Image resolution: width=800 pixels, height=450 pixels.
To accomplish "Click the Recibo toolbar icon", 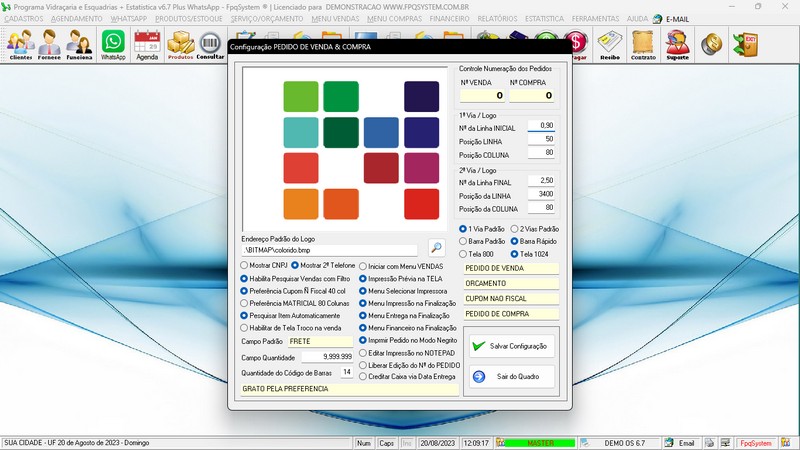I will coord(609,45).
